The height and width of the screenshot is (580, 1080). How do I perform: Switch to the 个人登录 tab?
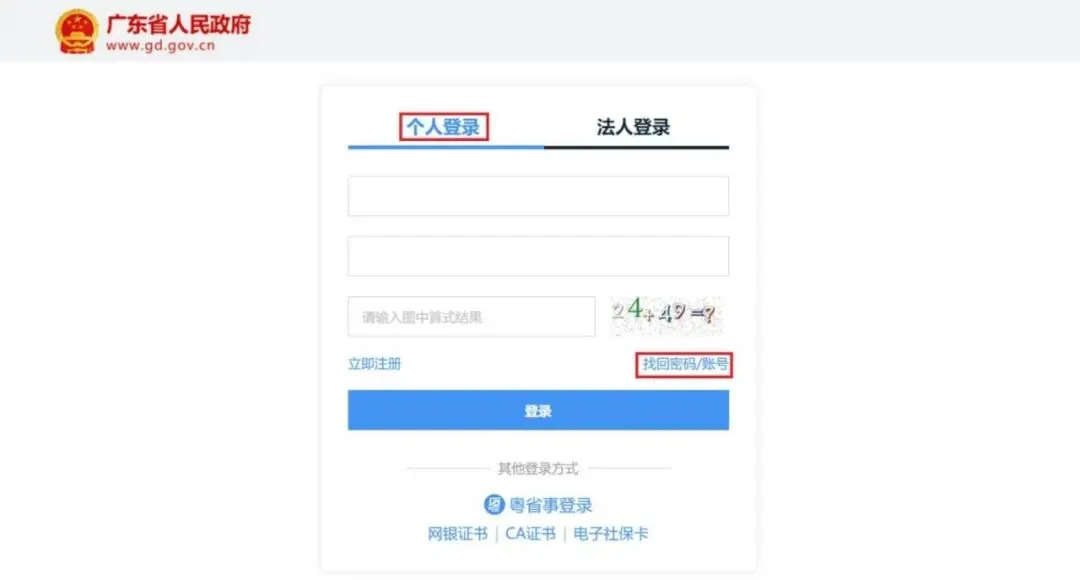point(444,127)
